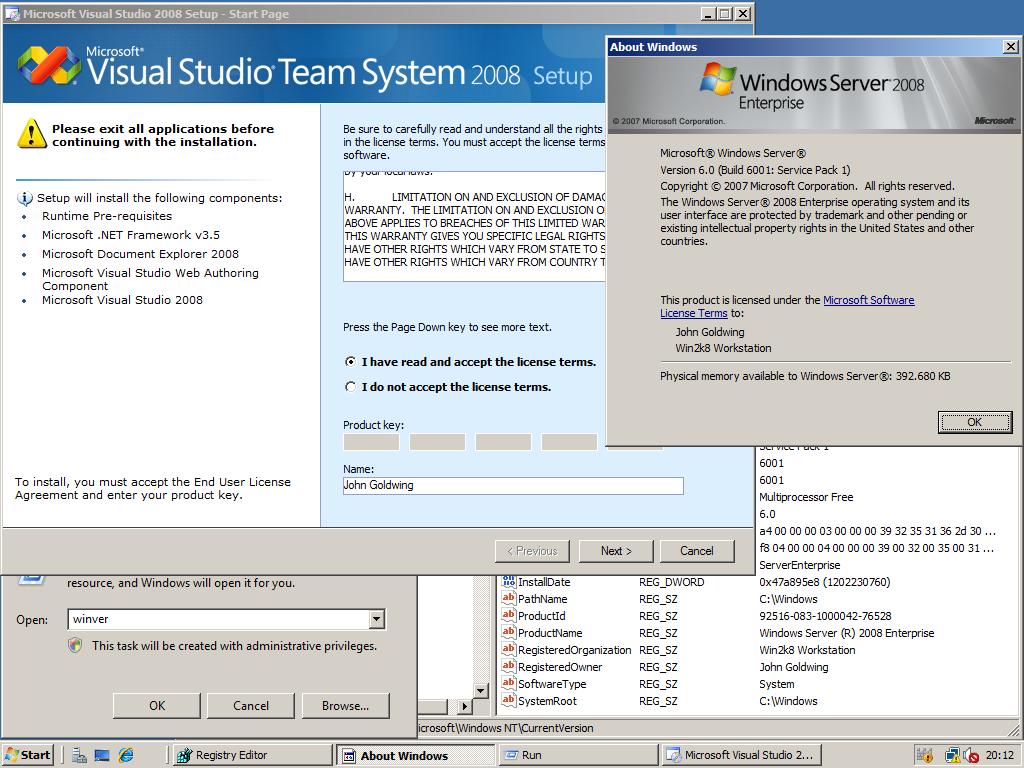Click registry tree scroll right arrow
Screen dimensions: 1024x768
tap(465, 706)
